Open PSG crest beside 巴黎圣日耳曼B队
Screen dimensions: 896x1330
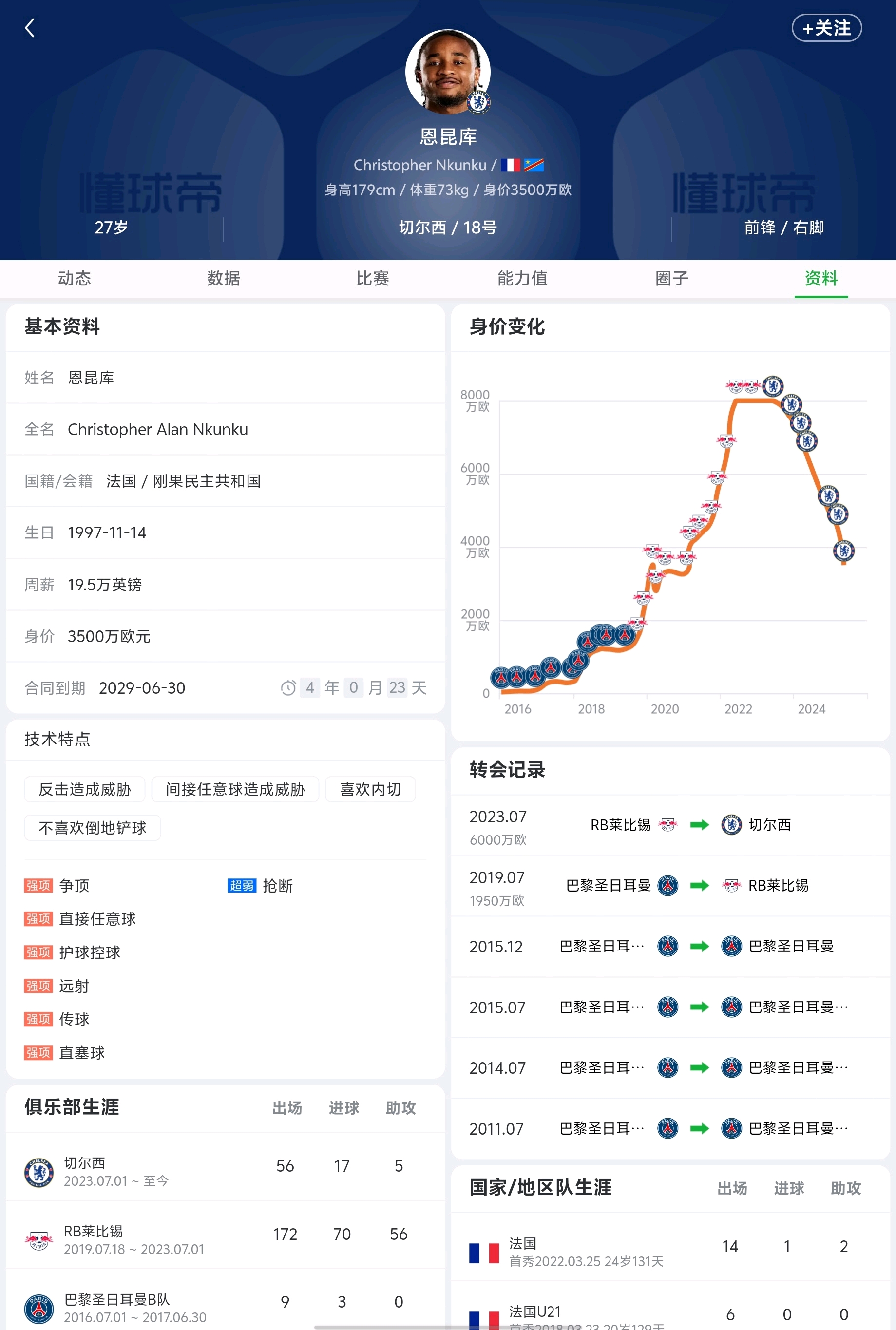(39, 1308)
